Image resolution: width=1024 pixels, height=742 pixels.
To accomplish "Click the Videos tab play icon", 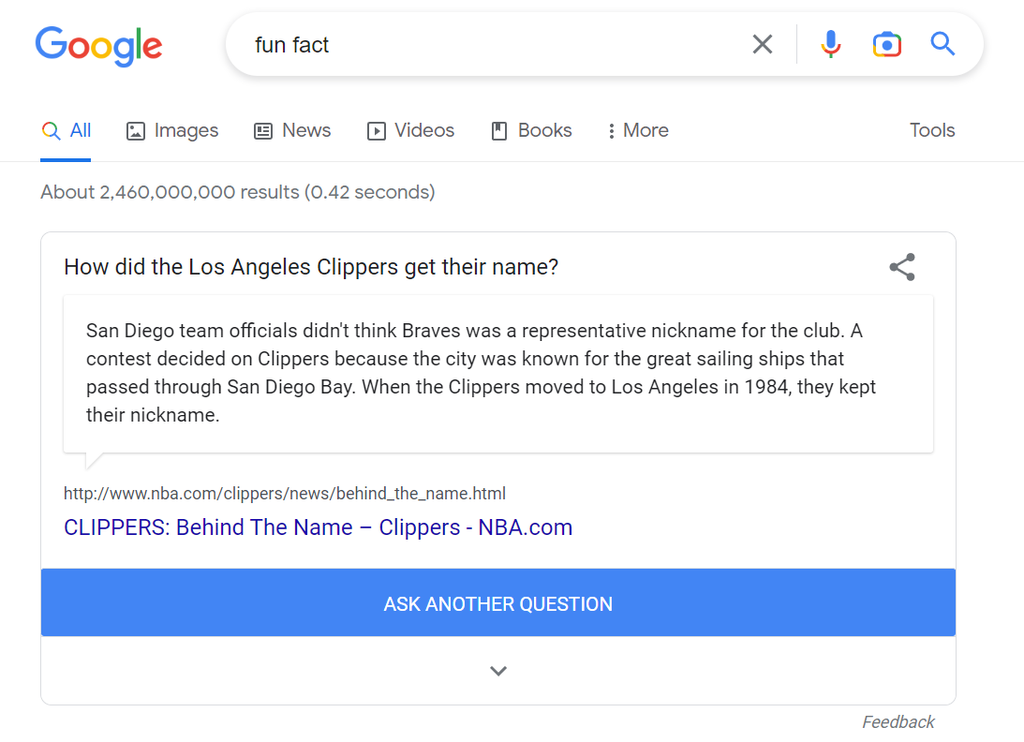I will (x=377, y=131).
